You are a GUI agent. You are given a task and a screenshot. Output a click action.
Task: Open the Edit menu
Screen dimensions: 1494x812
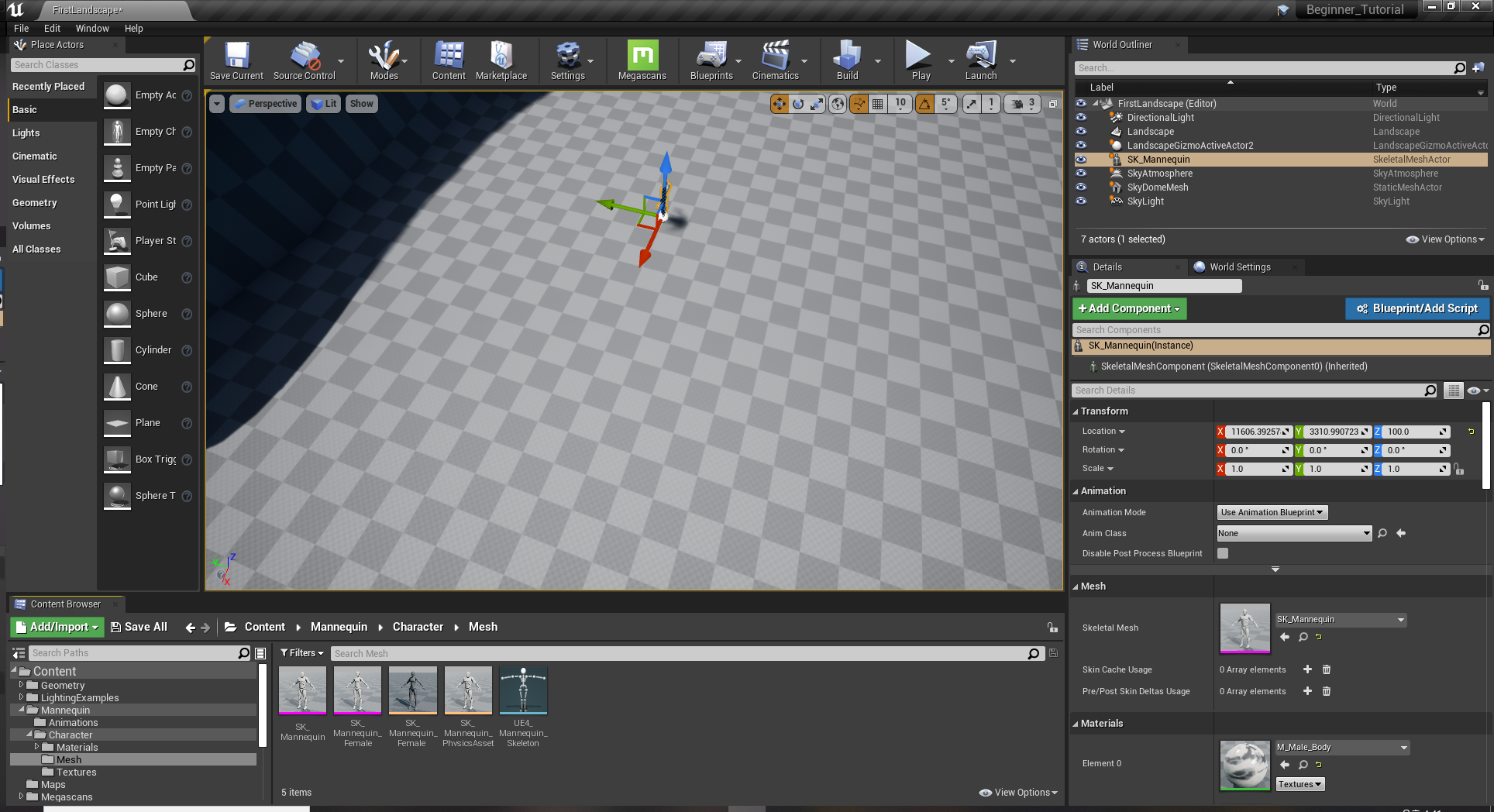click(x=52, y=28)
